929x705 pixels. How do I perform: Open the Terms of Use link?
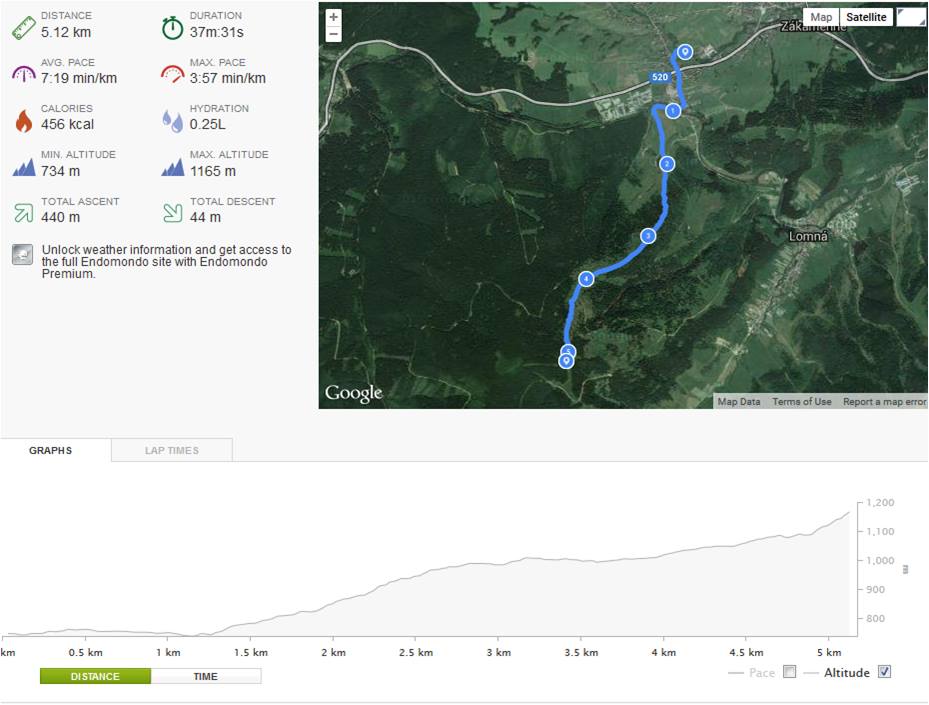pyautogui.click(x=802, y=402)
